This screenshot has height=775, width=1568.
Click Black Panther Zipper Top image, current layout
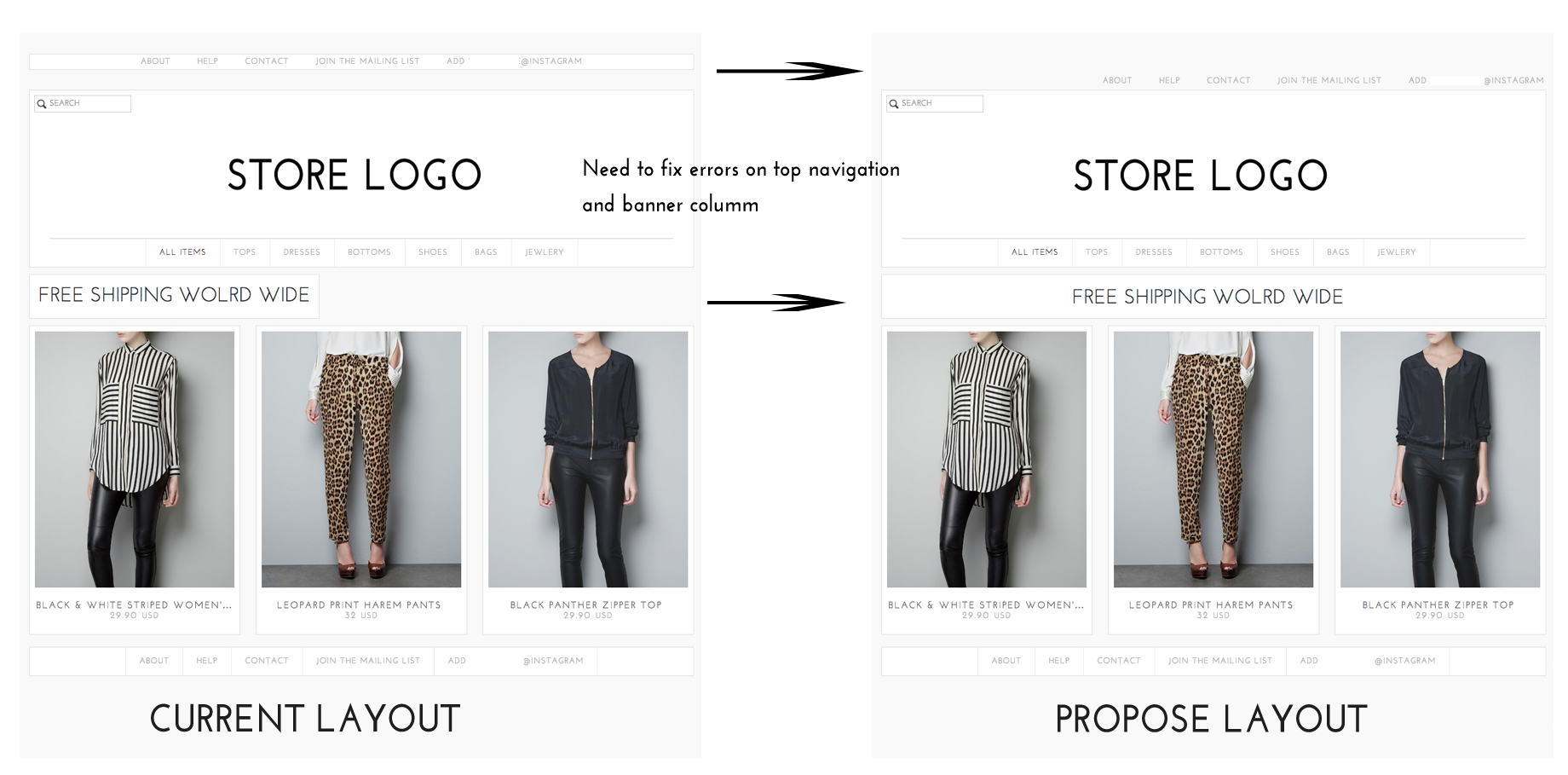pyautogui.click(x=588, y=460)
